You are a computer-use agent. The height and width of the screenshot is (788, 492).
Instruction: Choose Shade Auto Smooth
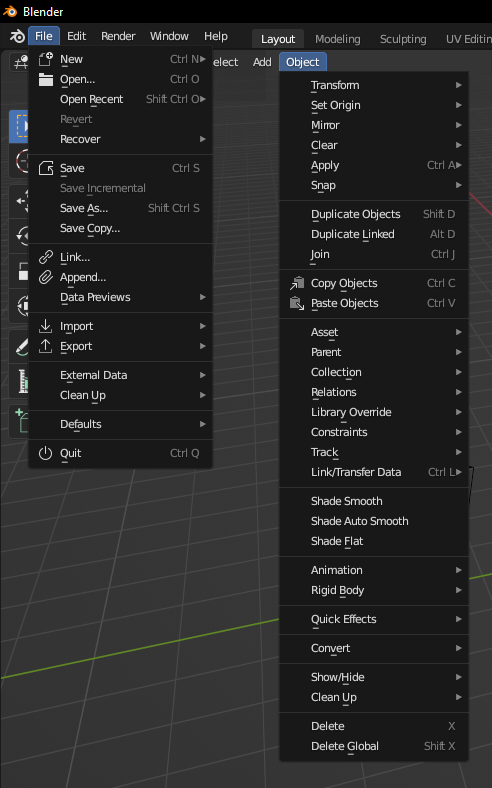click(x=374, y=521)
